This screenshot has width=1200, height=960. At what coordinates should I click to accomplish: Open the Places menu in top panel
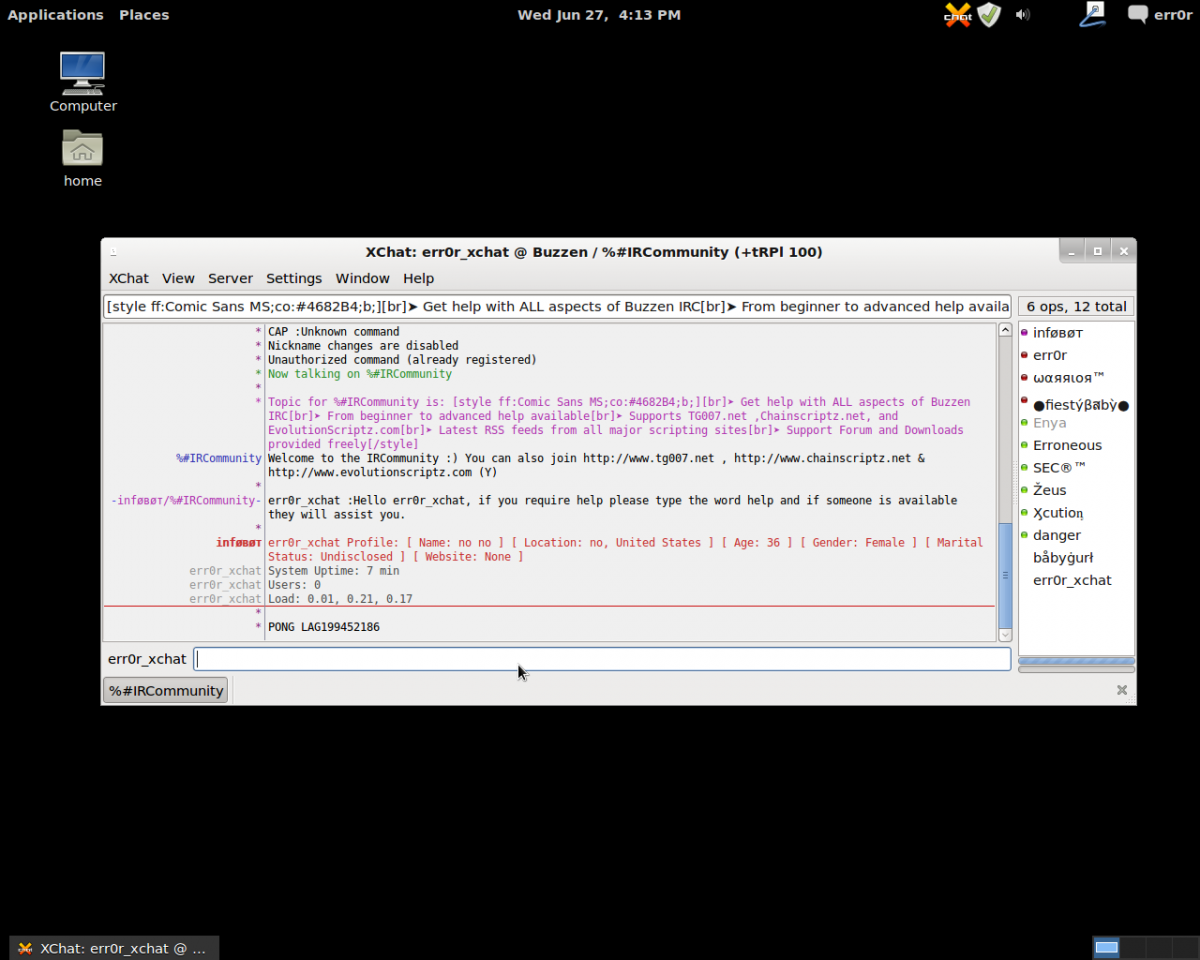(144, 15)
